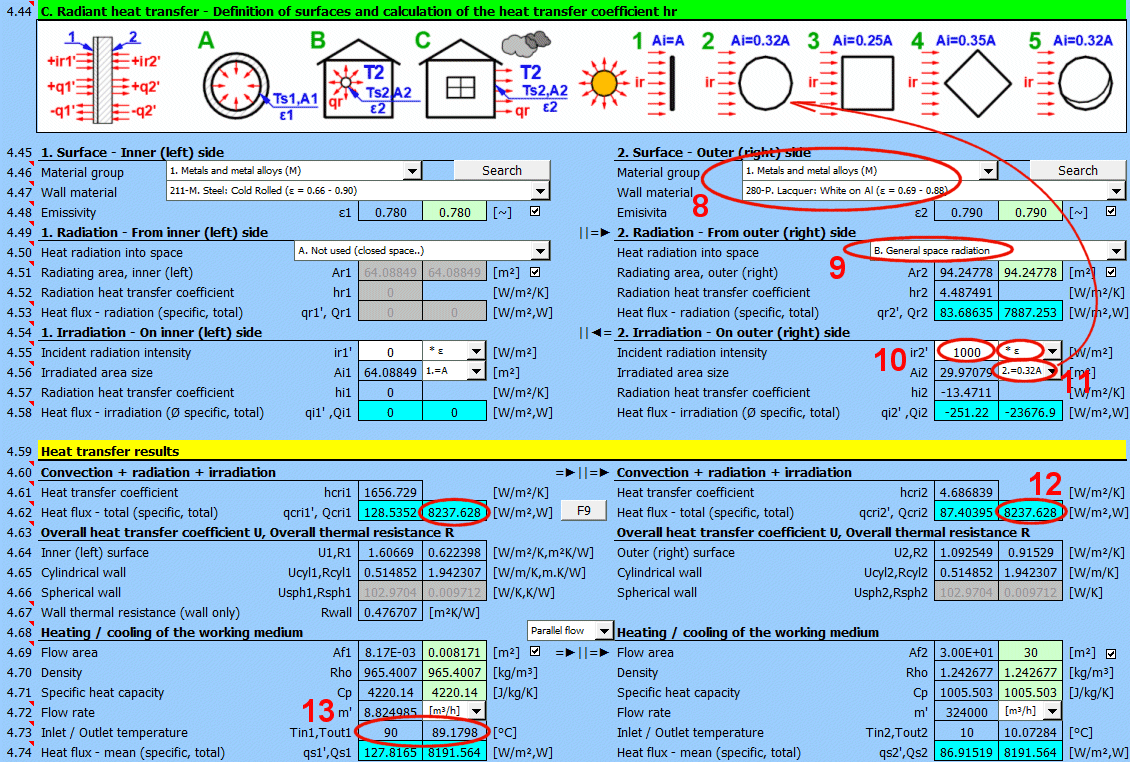Open the inner irradiated area 1.=A dropdown
Viewport: 1130px width, 762px height.
click(x=476, y=371)
